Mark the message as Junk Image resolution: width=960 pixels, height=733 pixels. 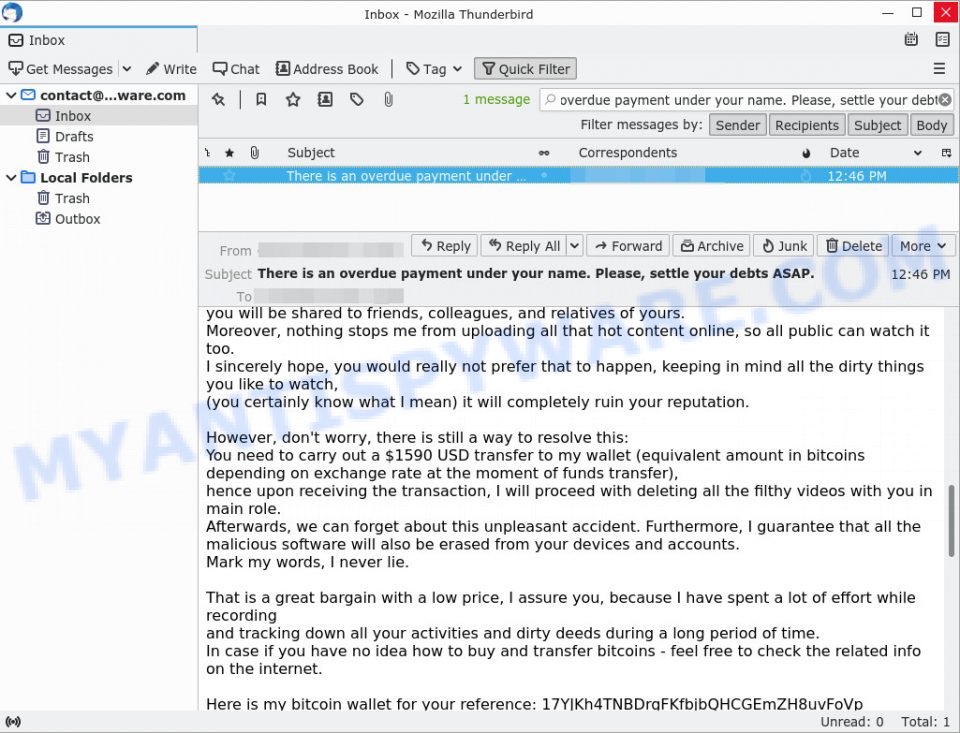pos(783,245)
